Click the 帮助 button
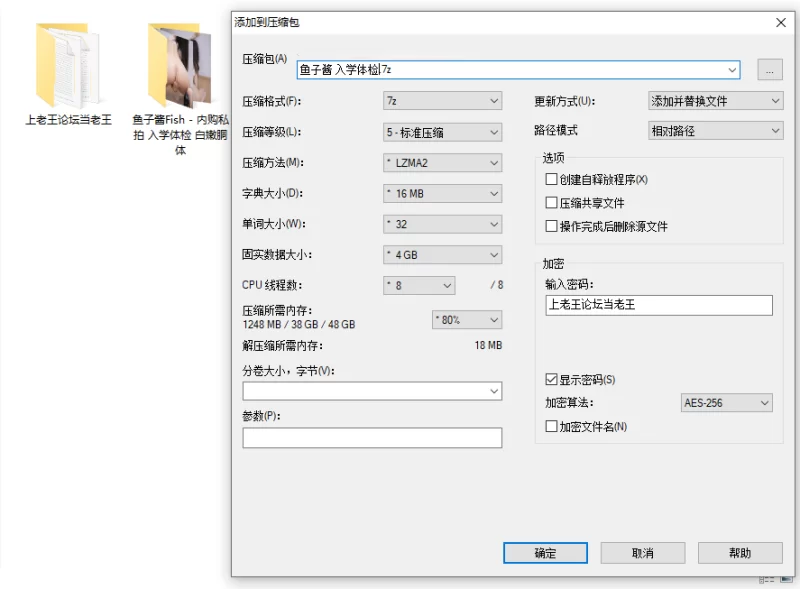The width and height of the screenshot is (800, 589). click(x=740, y=553)
